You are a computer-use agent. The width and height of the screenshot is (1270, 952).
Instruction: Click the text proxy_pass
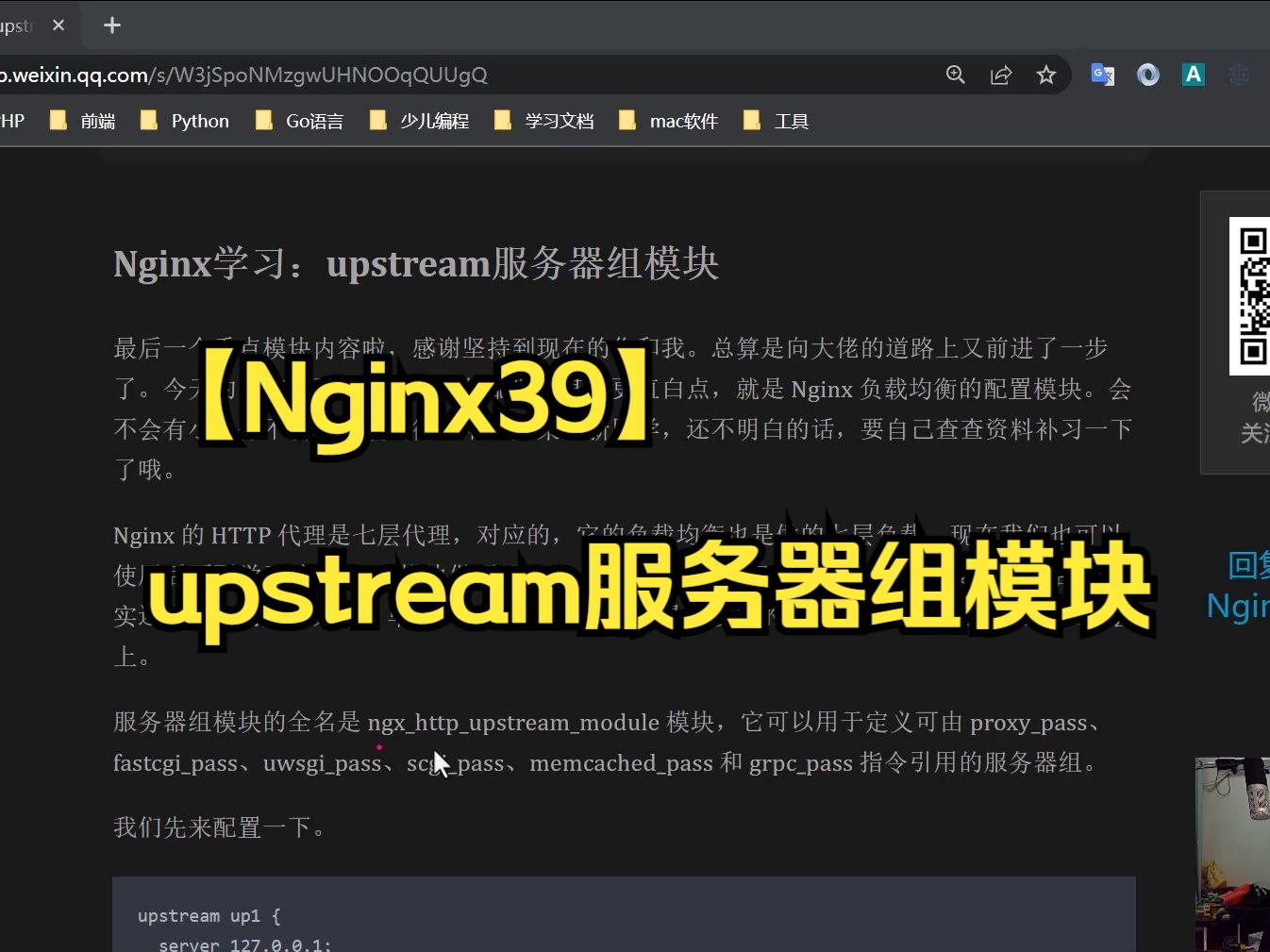[x=1028, y=723]
